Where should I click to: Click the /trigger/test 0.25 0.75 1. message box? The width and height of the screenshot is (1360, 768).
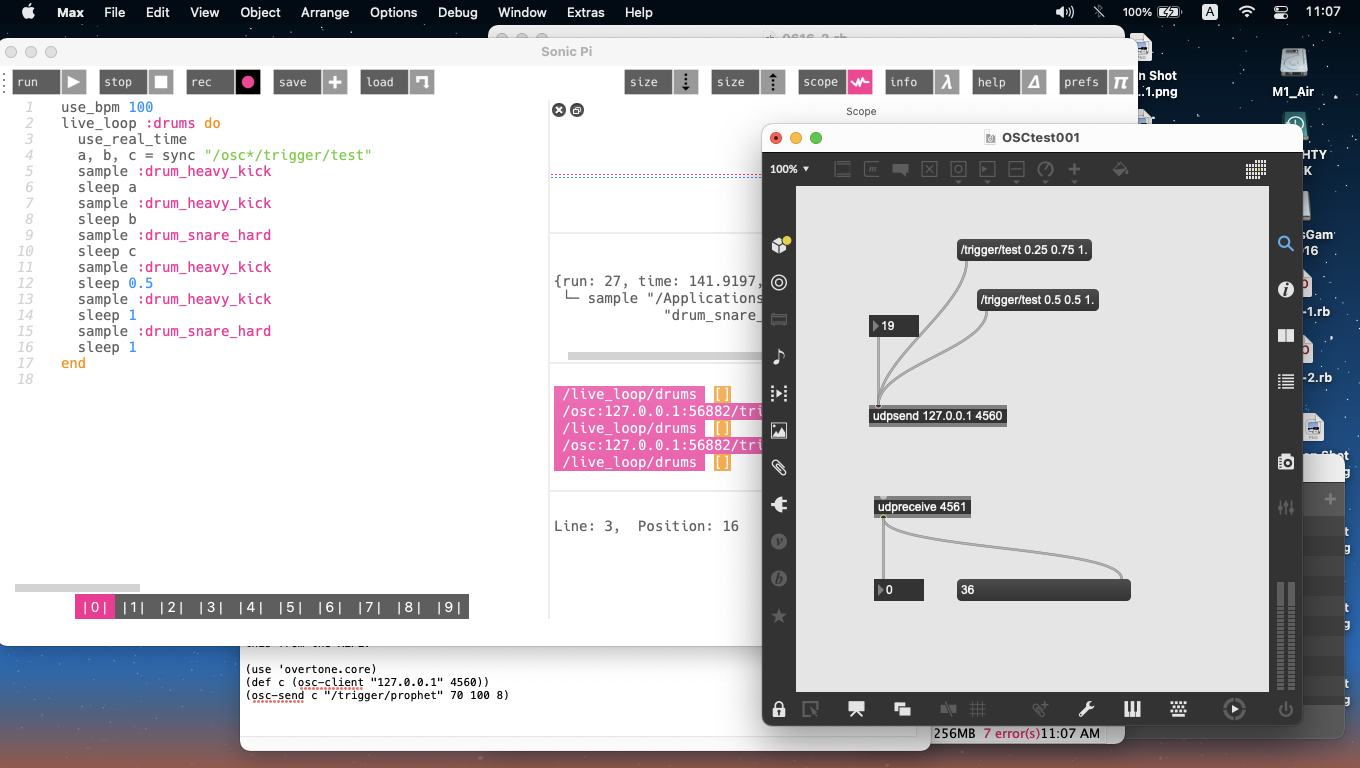coord(1023,250)
